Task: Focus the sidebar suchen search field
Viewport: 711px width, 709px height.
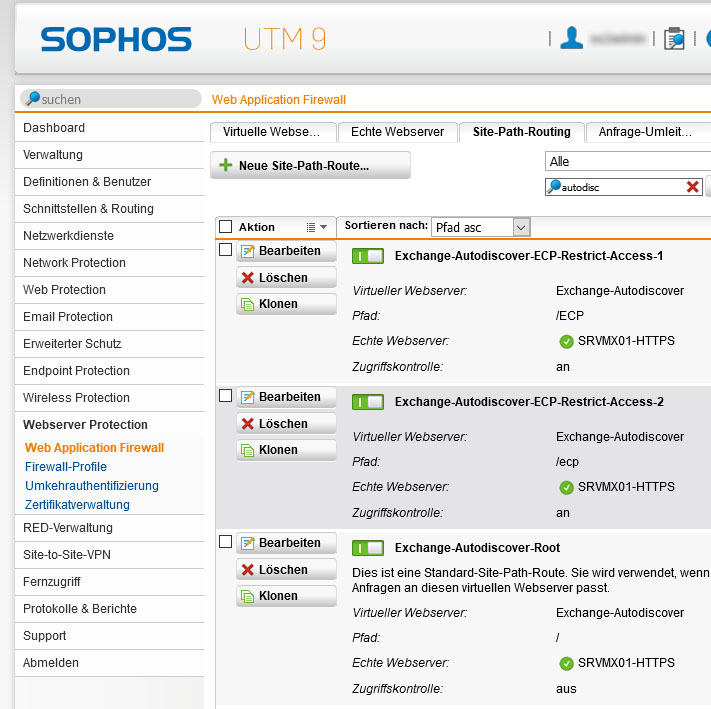Action: (x=111, y=99)
